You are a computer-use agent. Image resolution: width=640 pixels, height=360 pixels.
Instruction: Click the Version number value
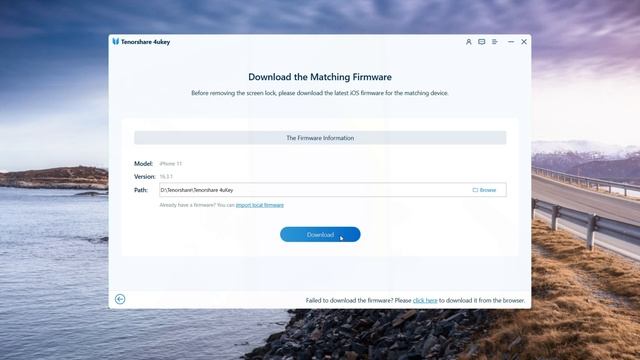click(x=166, y=177)
